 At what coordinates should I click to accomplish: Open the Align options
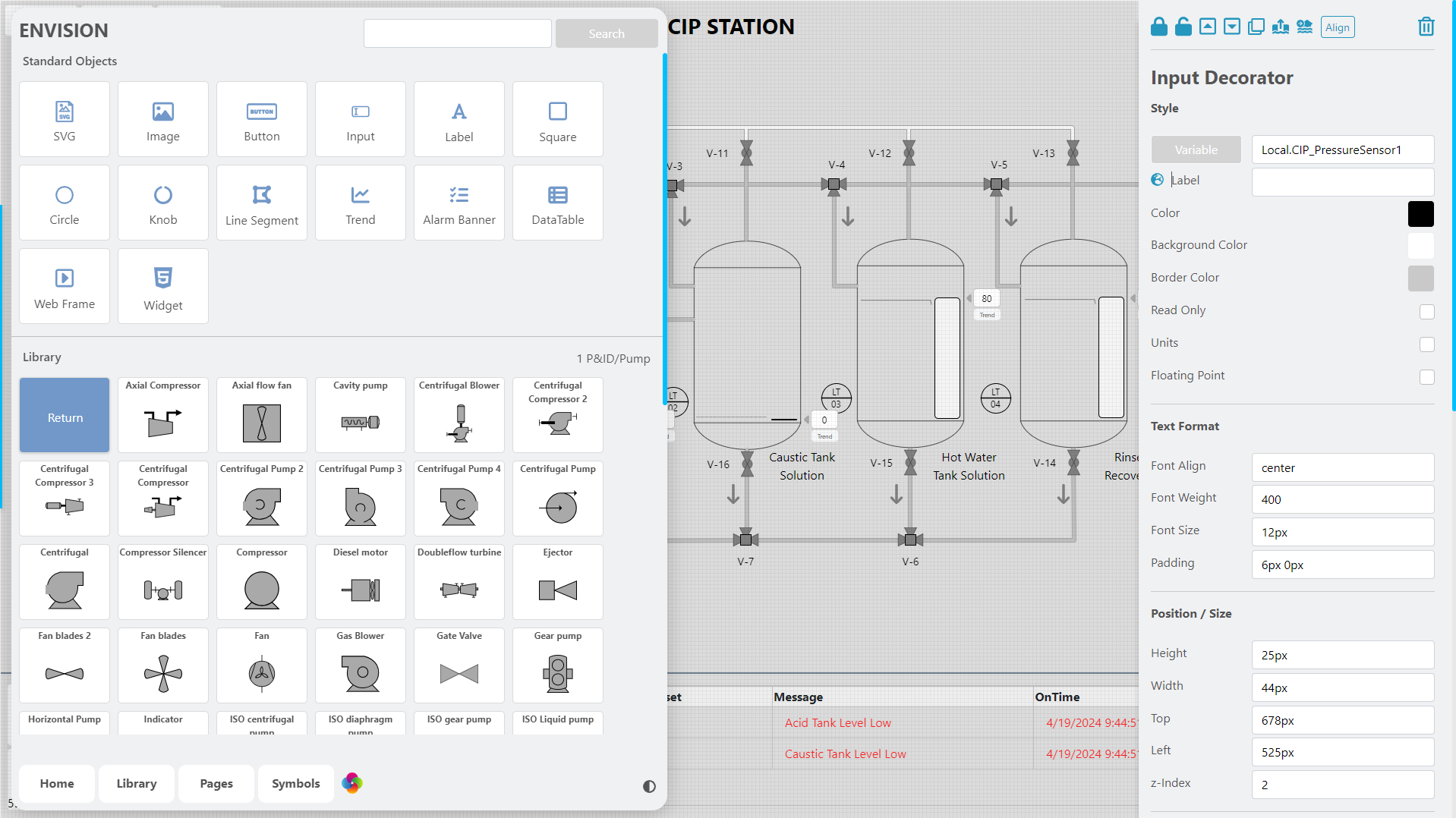[1338, 27]
